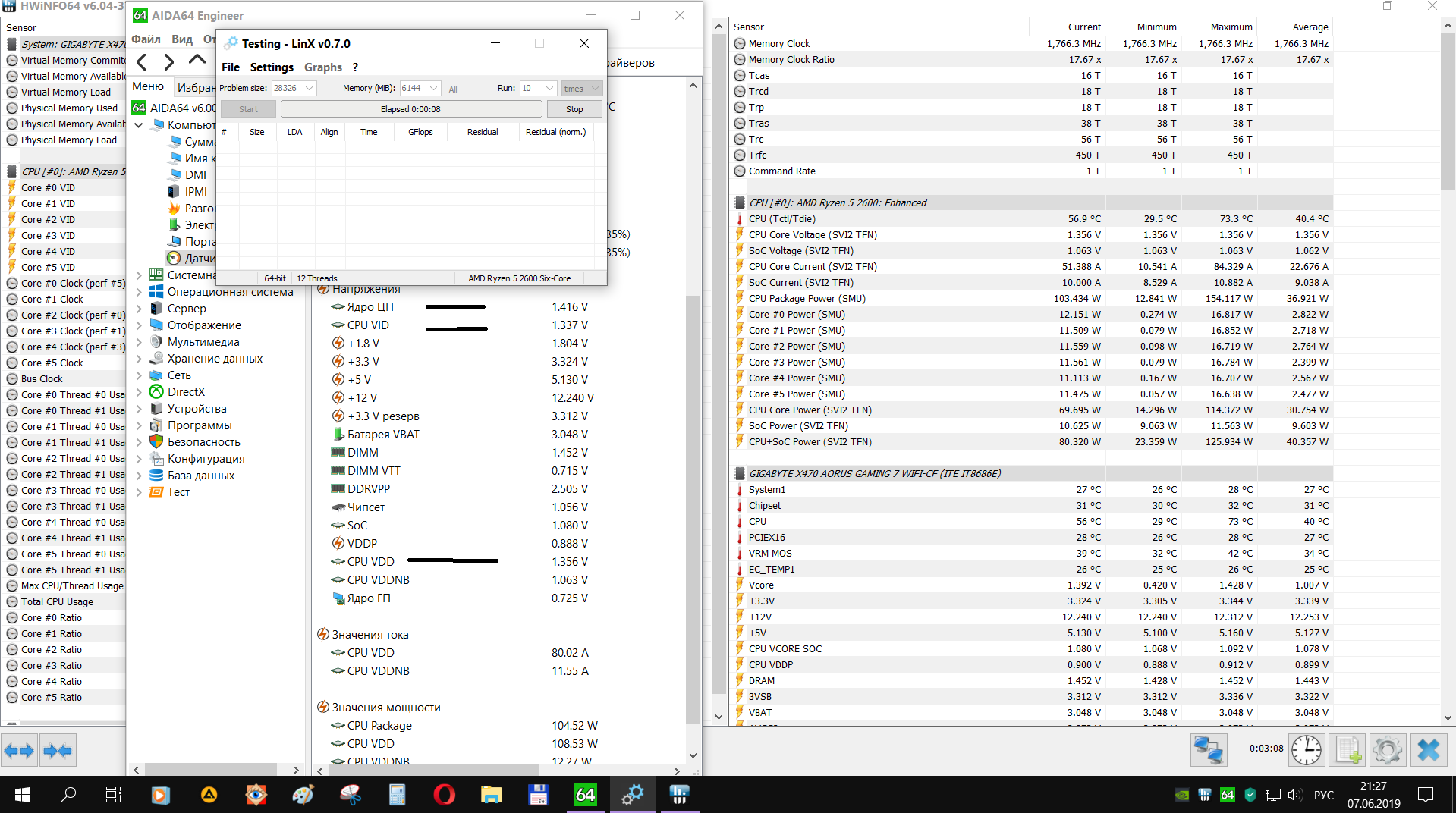
Task: Open Calculator from the taskbar
Action: tap(398, 795)
